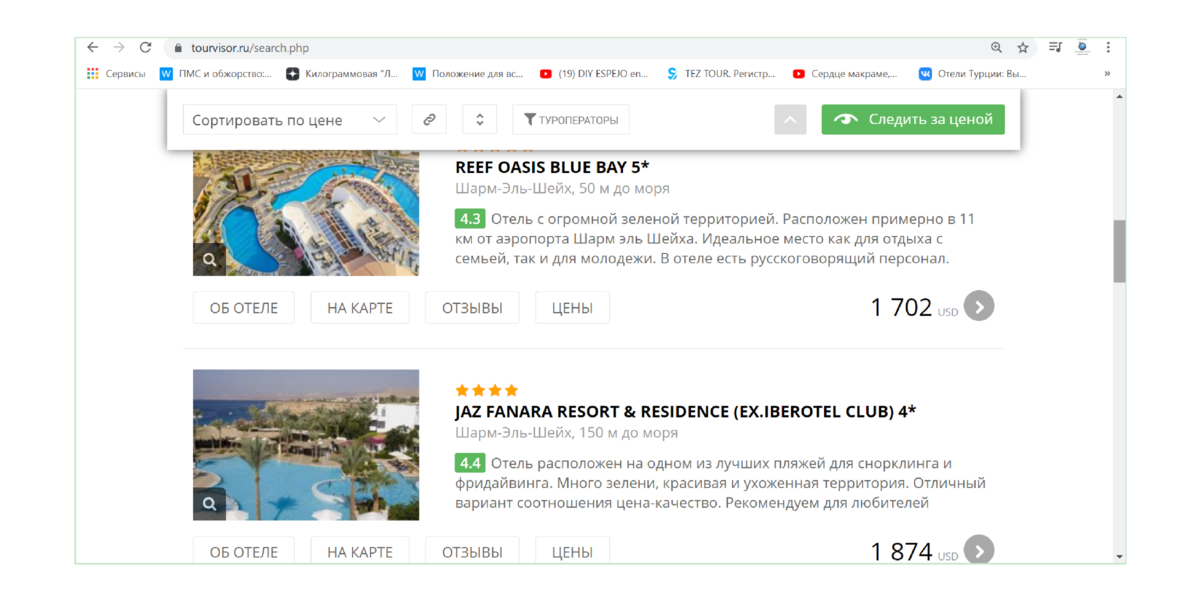
Task: Open the Положение для вс... bookmark
Action: click(x=468, y=73)
